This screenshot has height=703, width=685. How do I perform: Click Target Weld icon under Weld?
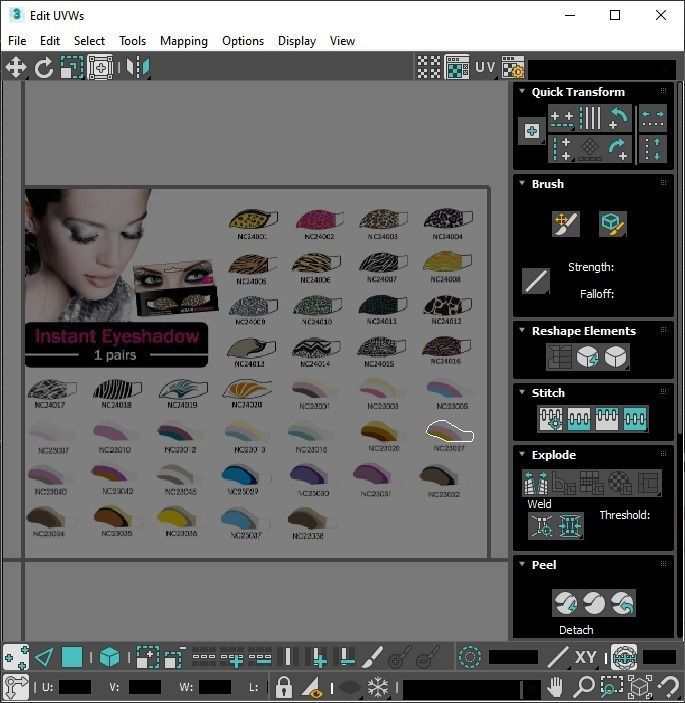(x=542, y=525)
